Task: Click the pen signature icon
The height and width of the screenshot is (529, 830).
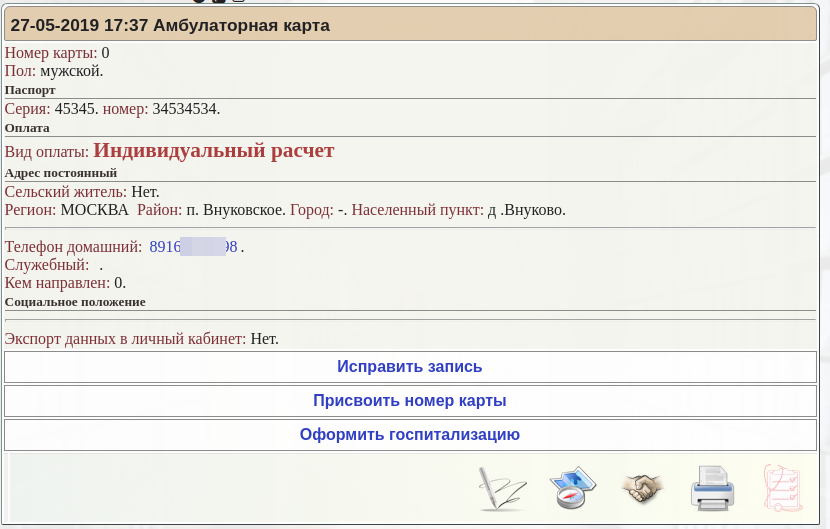Action: 501,489
